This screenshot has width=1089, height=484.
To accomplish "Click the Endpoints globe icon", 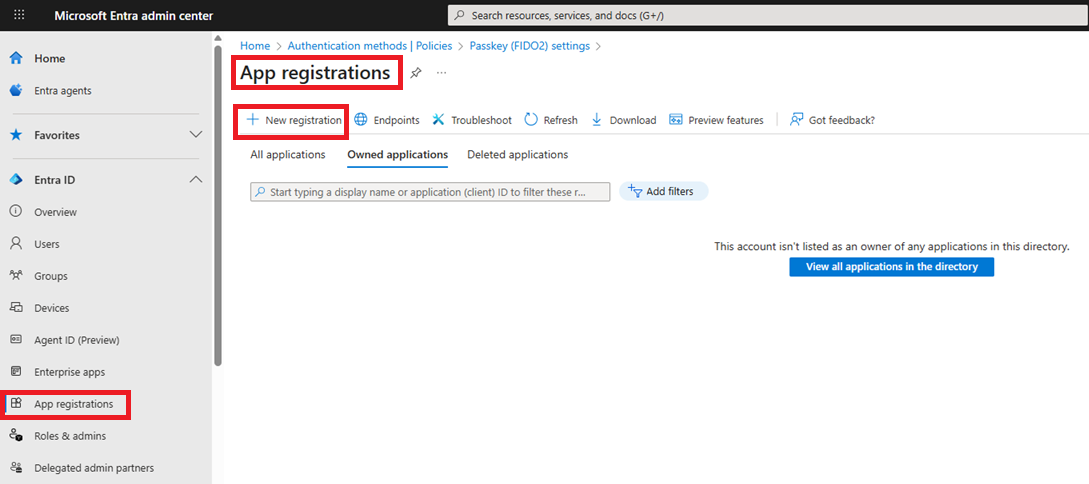I will point(361,119).
